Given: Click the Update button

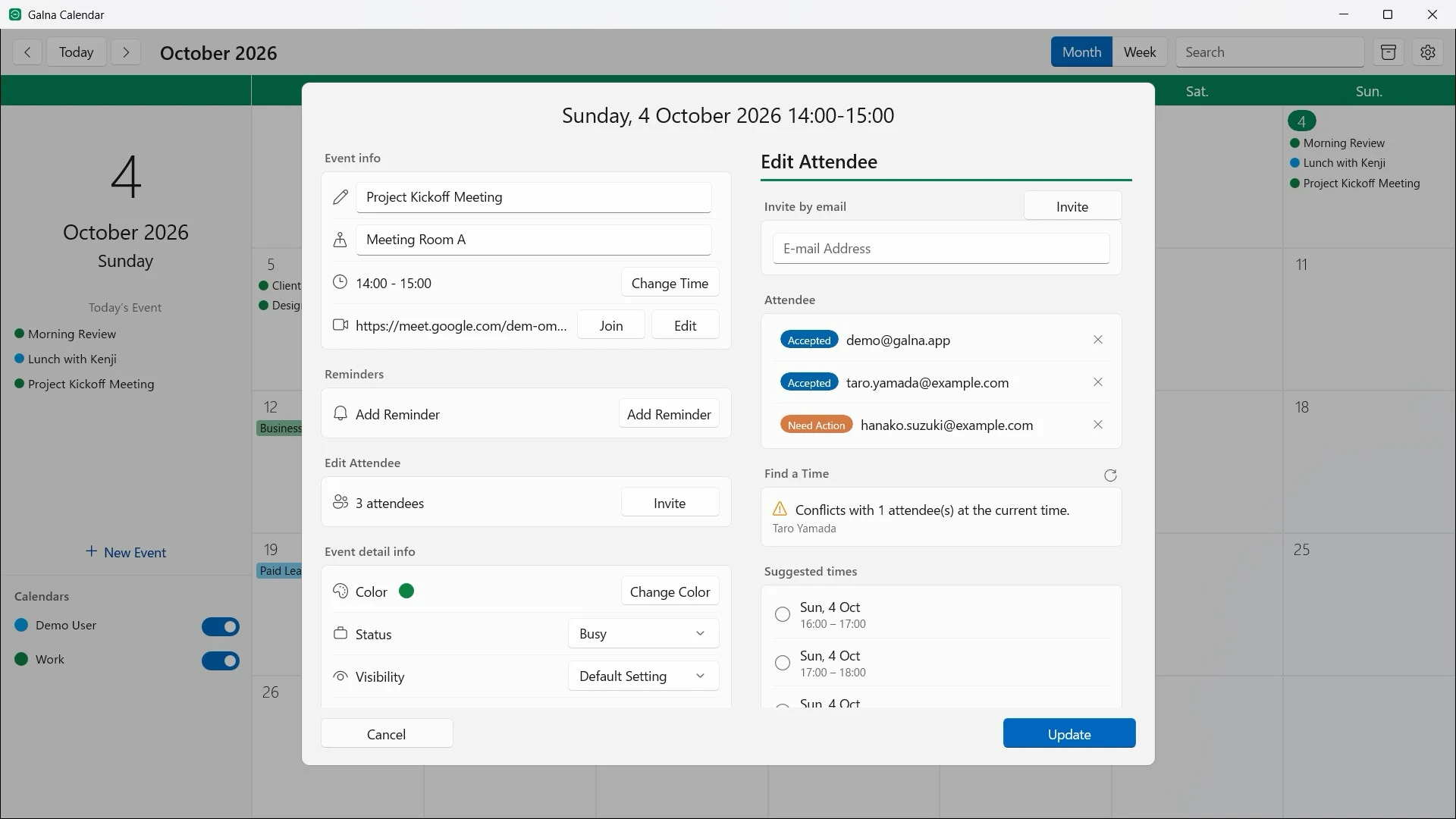Looking at the screenshot, I should click(x=1069, y=733).
